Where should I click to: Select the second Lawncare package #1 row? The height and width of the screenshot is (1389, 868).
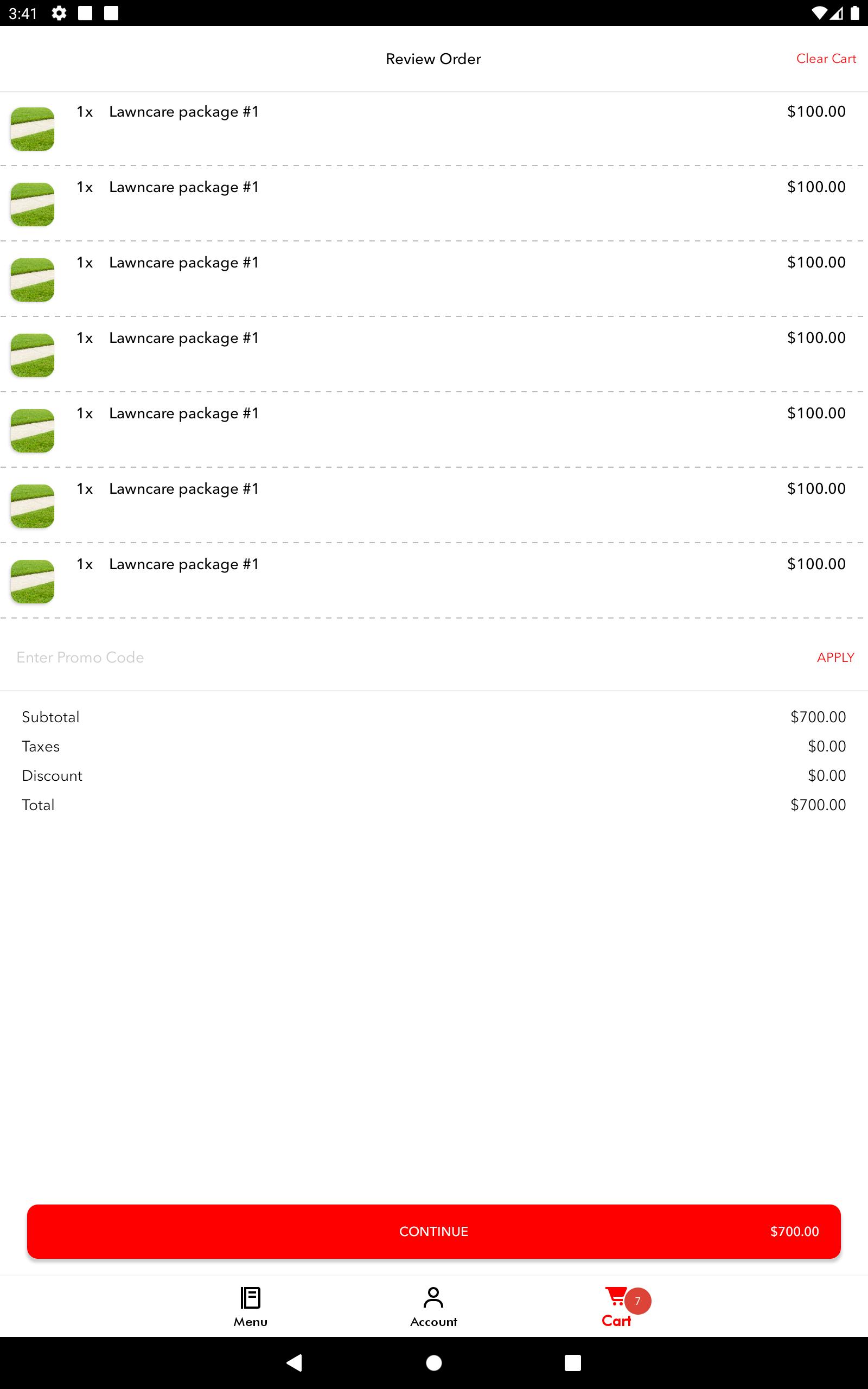[434, 203]
